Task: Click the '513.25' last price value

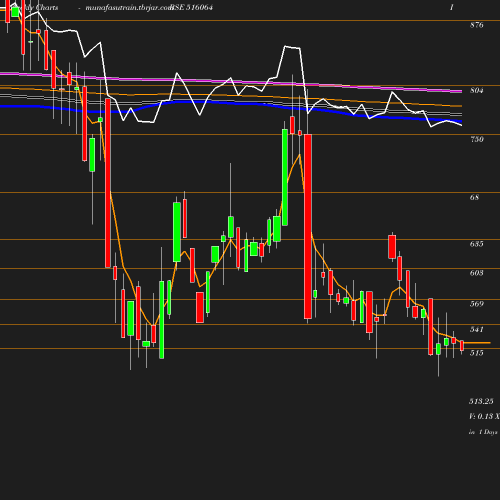Action: (x=481, y=401)
